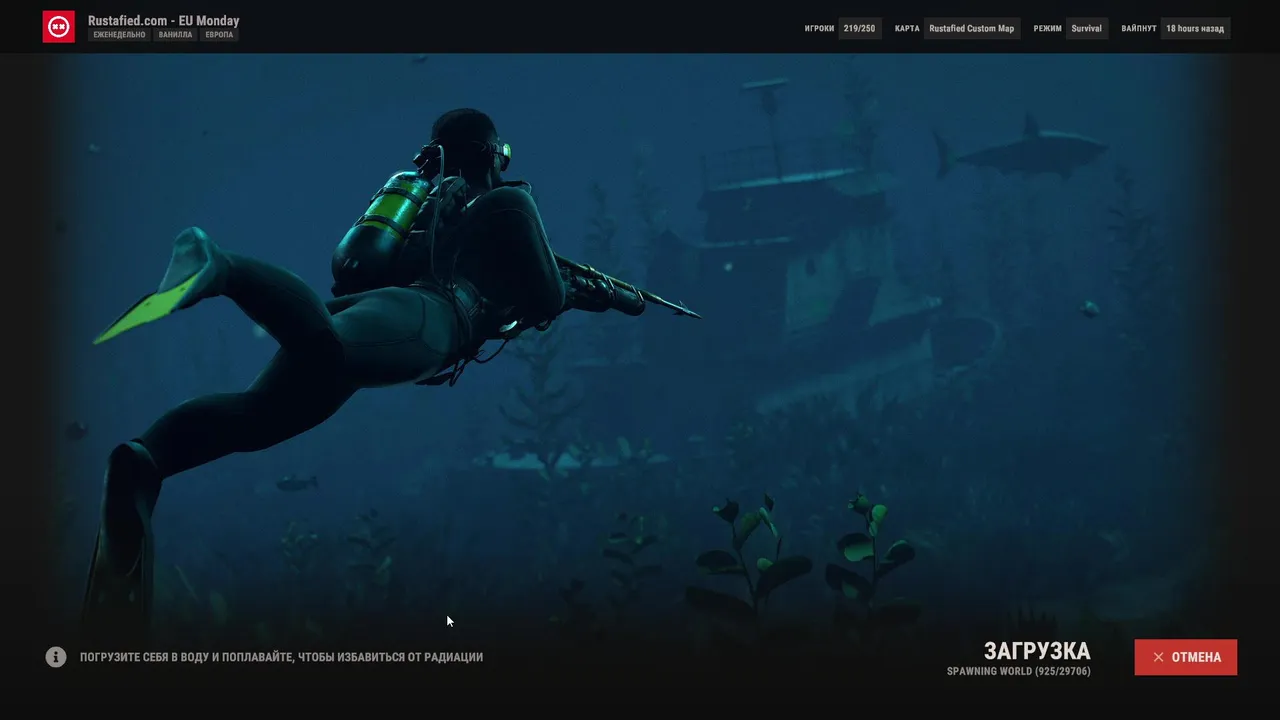Click the Spawning World progress status text
Viewport: 1280px width, 720px height.
1019,671
